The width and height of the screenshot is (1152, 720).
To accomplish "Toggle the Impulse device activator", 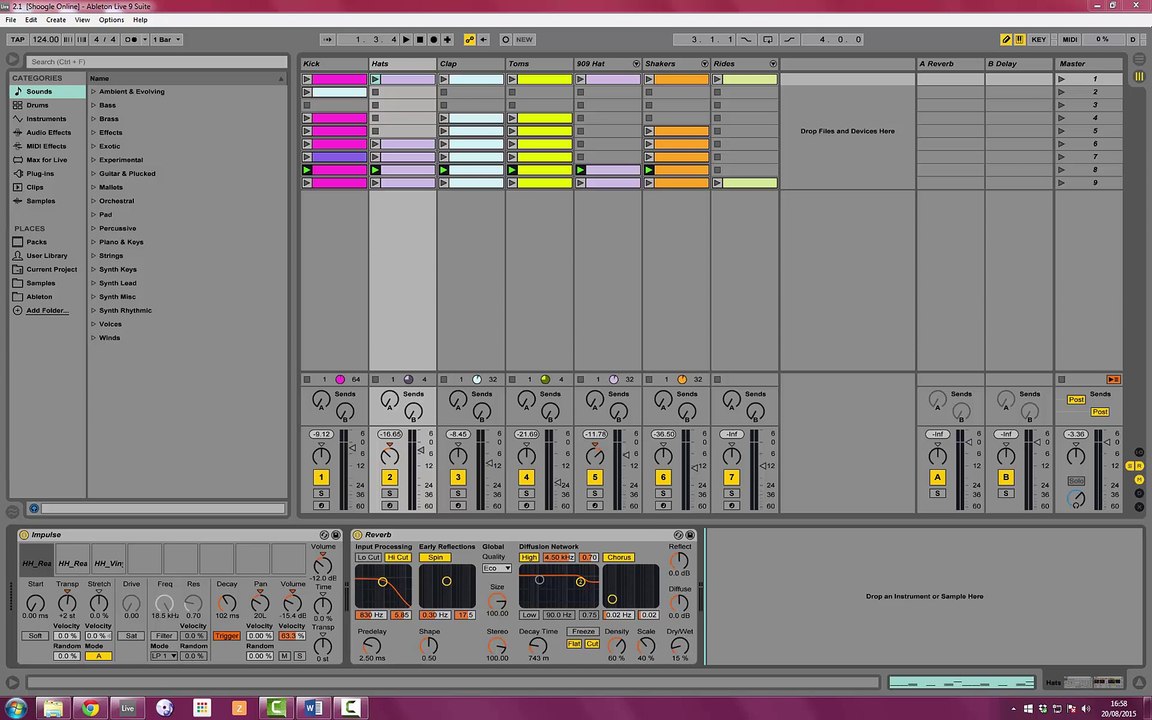I will pyautogui.click(x=24, y=535).
